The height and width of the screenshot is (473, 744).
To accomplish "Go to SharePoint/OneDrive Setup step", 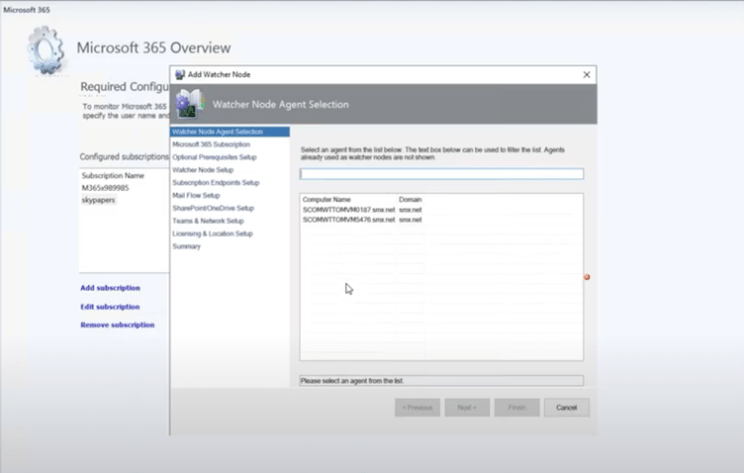I will tap(213, 208).
